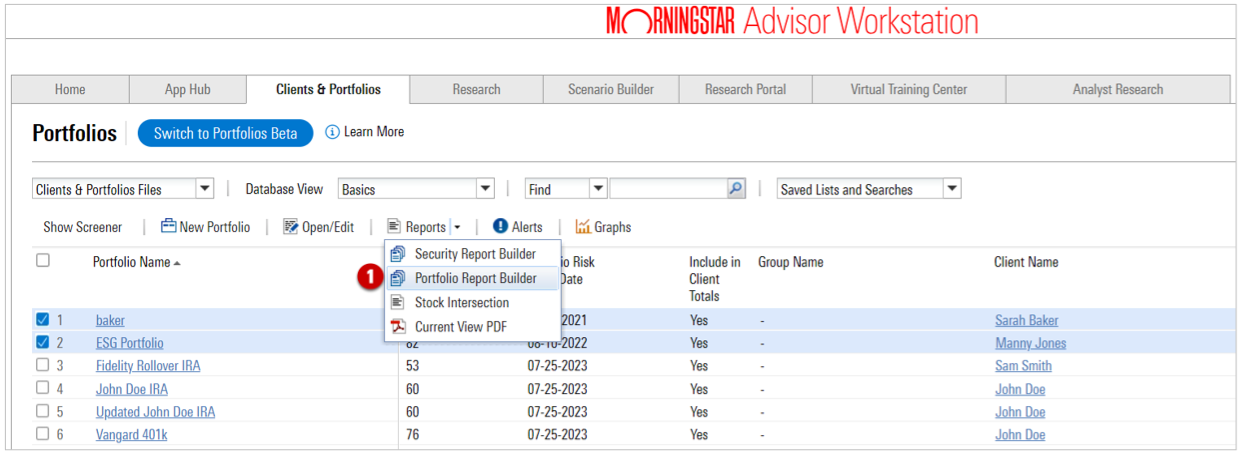The width and height of the screenshot is (1240, 451).
Task: Toggle the select-all header checkbox
Action: click(x=43, y=260)
